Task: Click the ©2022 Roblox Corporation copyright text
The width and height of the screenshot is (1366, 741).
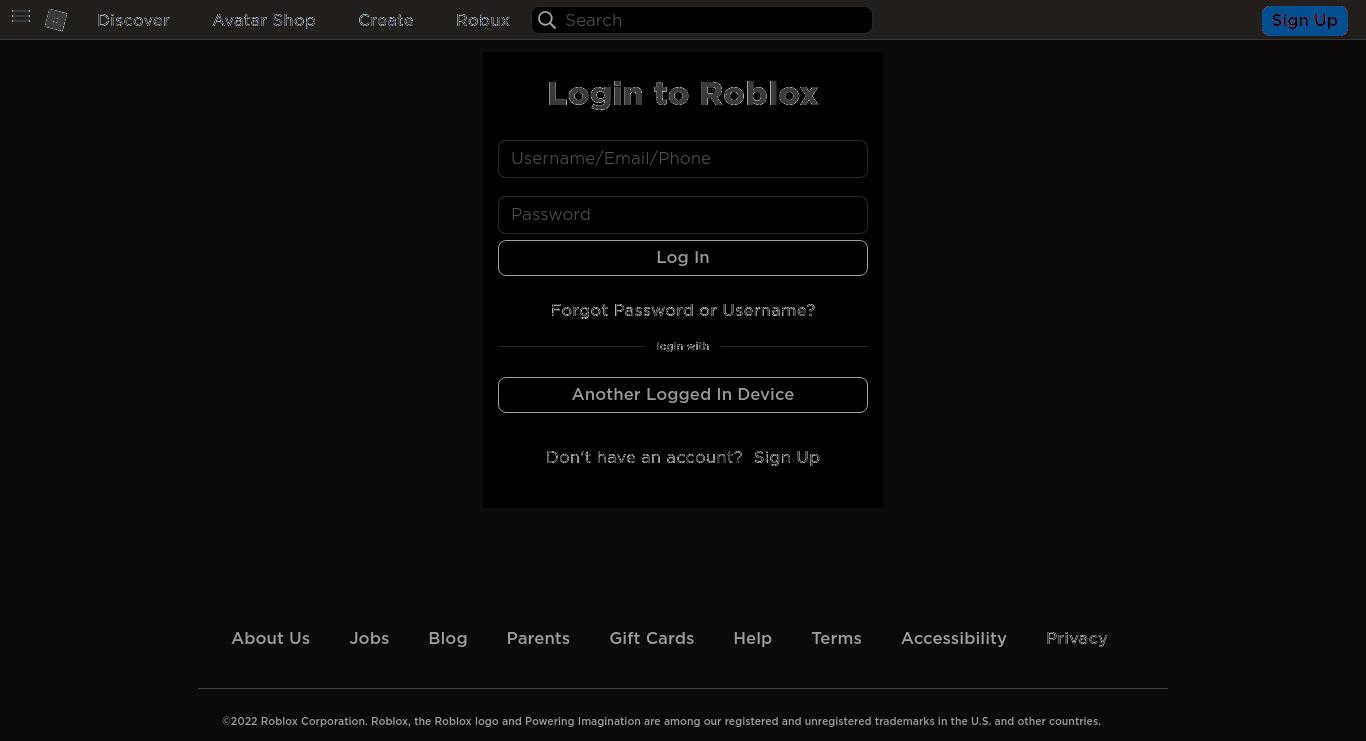Action: 662,721
